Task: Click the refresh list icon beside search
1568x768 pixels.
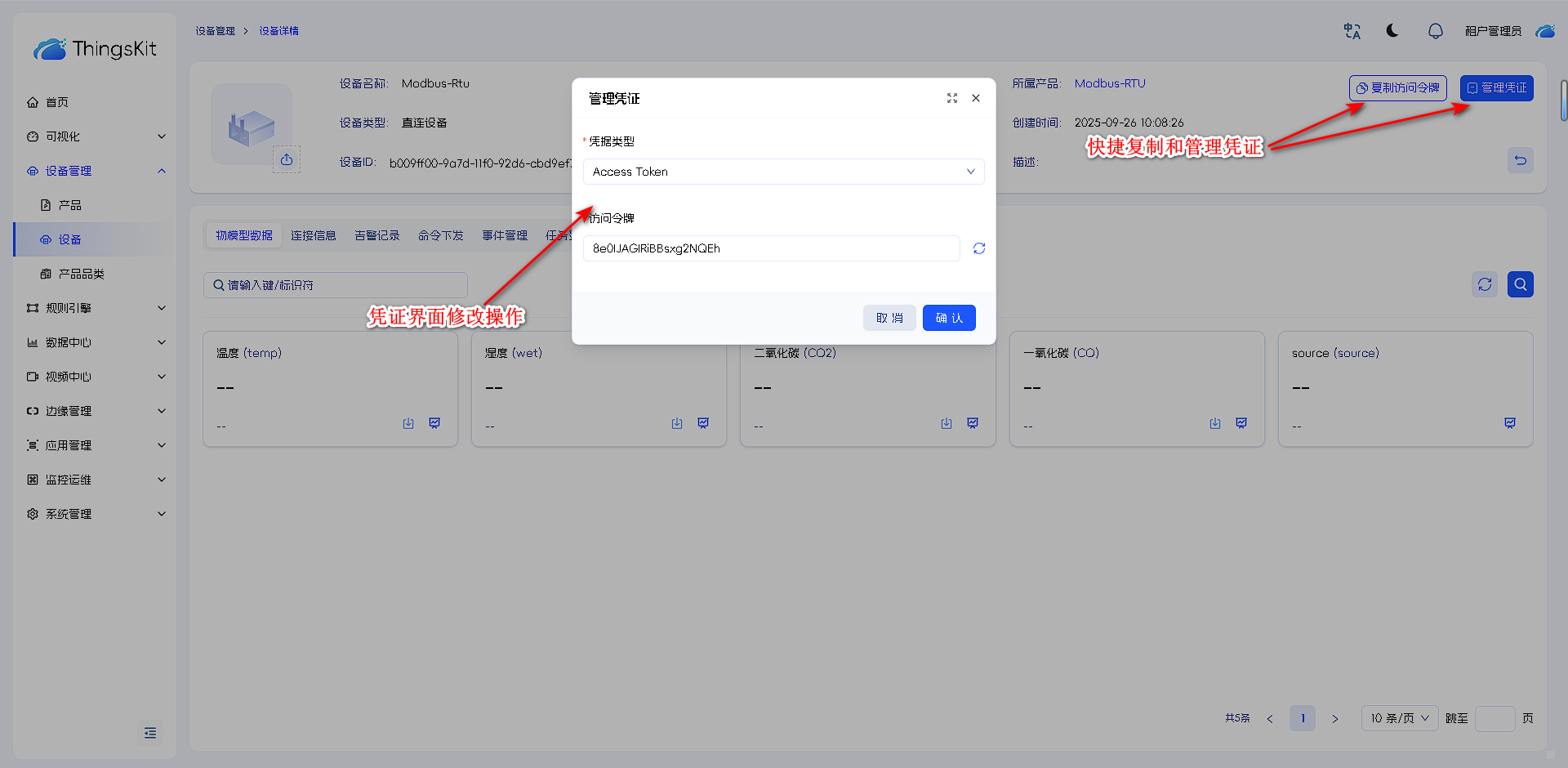Action: coord(1484,284)
